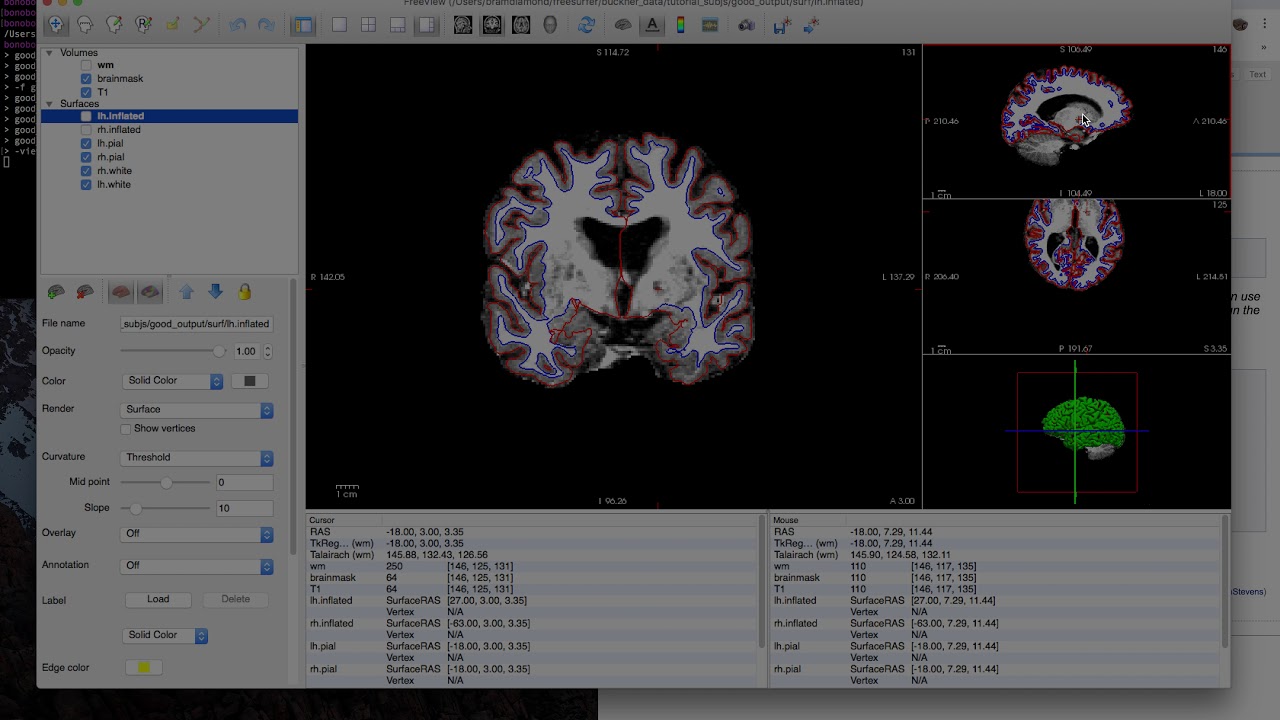Click the Undo arrow in the toolbar
Screen dimensions: 1280x720
coord(237,25)
